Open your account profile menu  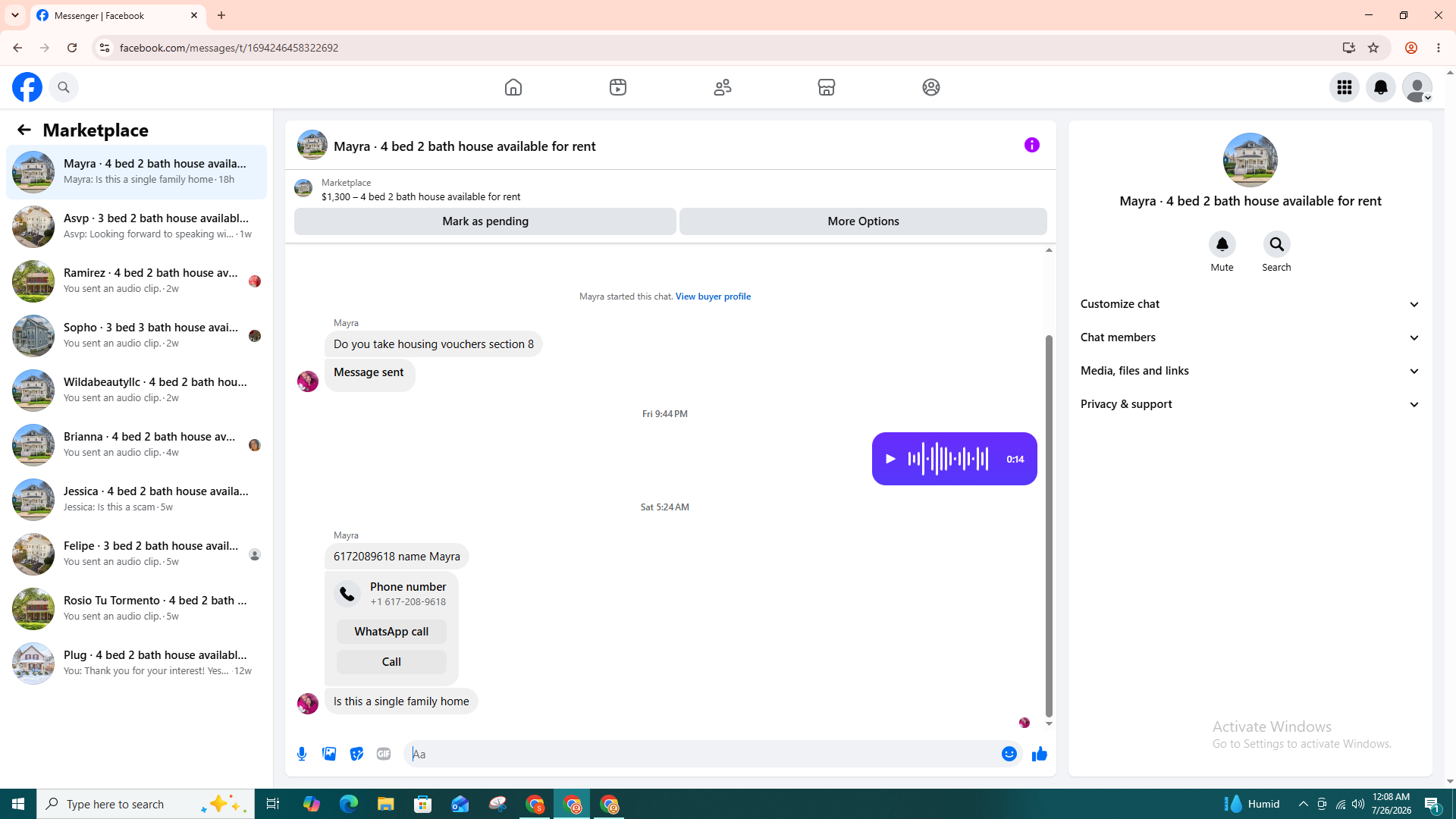point(1417,87)
